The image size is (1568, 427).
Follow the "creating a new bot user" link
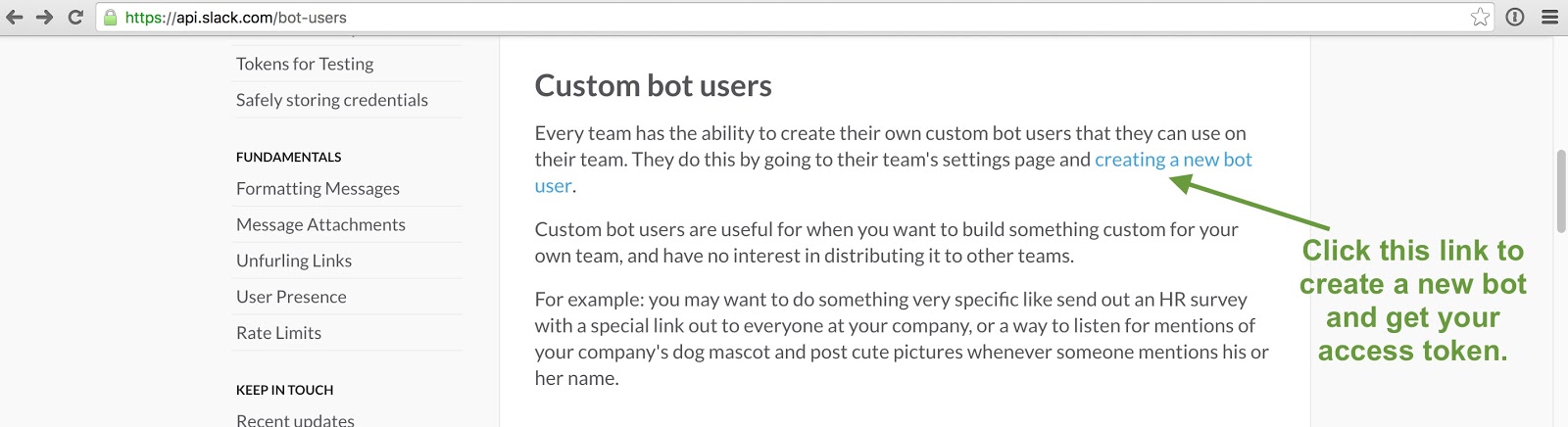tap(1173, 160)
